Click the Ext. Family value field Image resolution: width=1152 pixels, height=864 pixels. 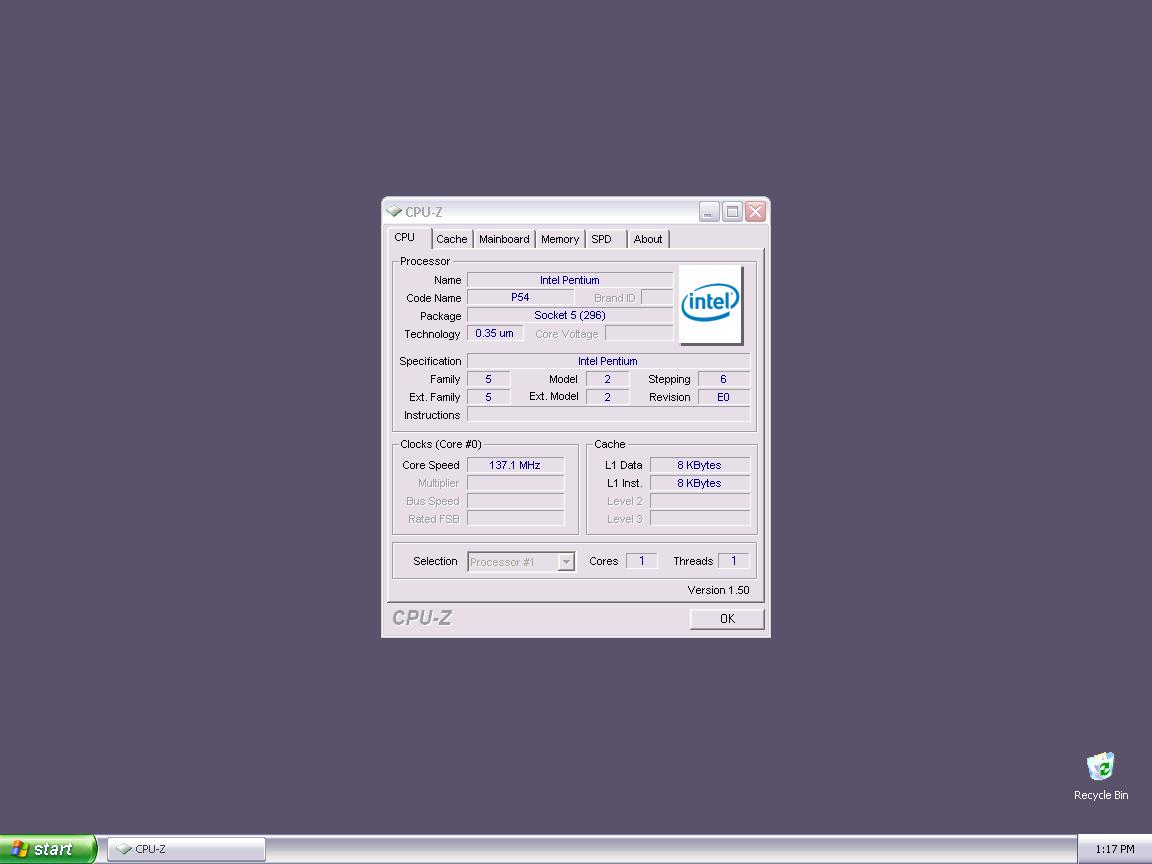point(489,397)
